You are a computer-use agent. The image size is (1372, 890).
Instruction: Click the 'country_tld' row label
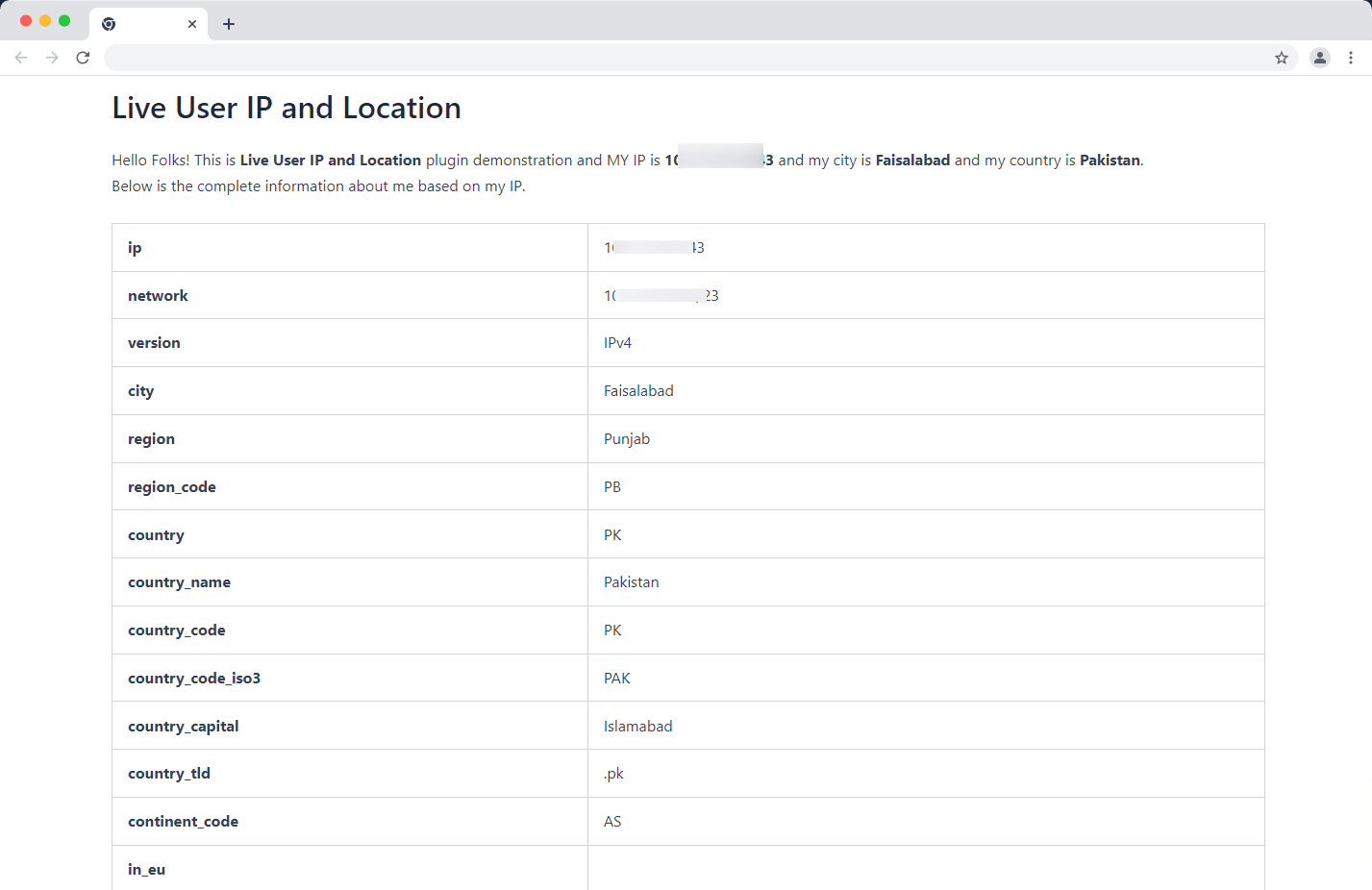[169, 774]
